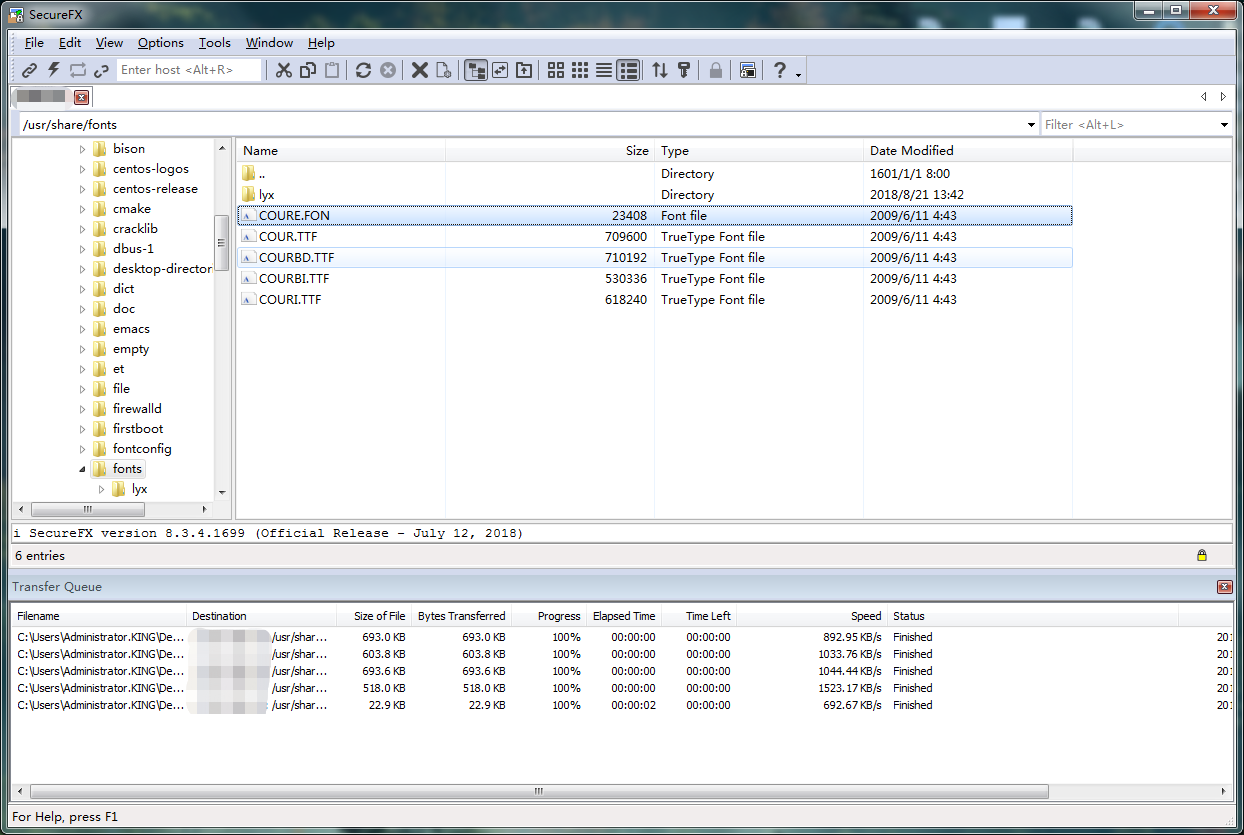Select the COURE.FON file
The image size is (1244, 835).
(x=294, y=215)
